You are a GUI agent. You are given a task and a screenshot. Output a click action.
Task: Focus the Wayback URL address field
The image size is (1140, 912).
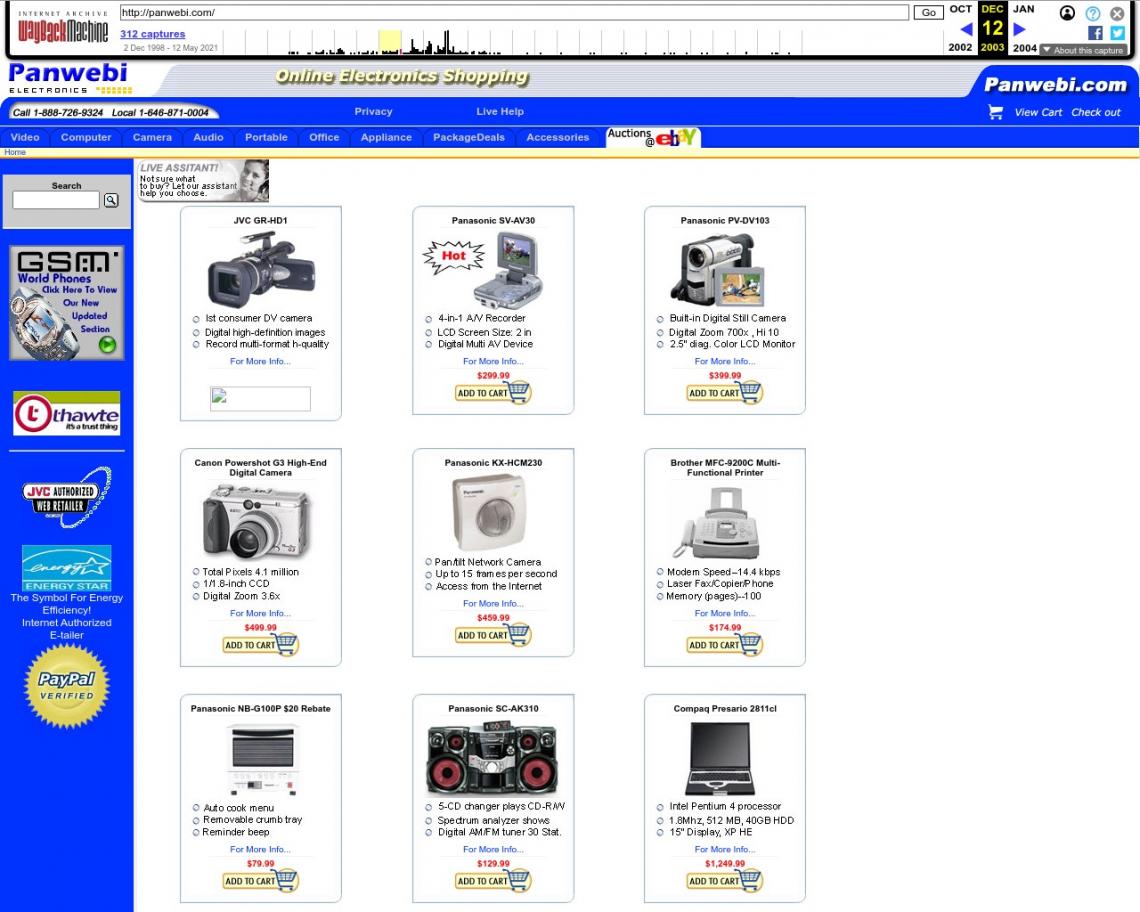pyautogui.click(x=514, y=12)
